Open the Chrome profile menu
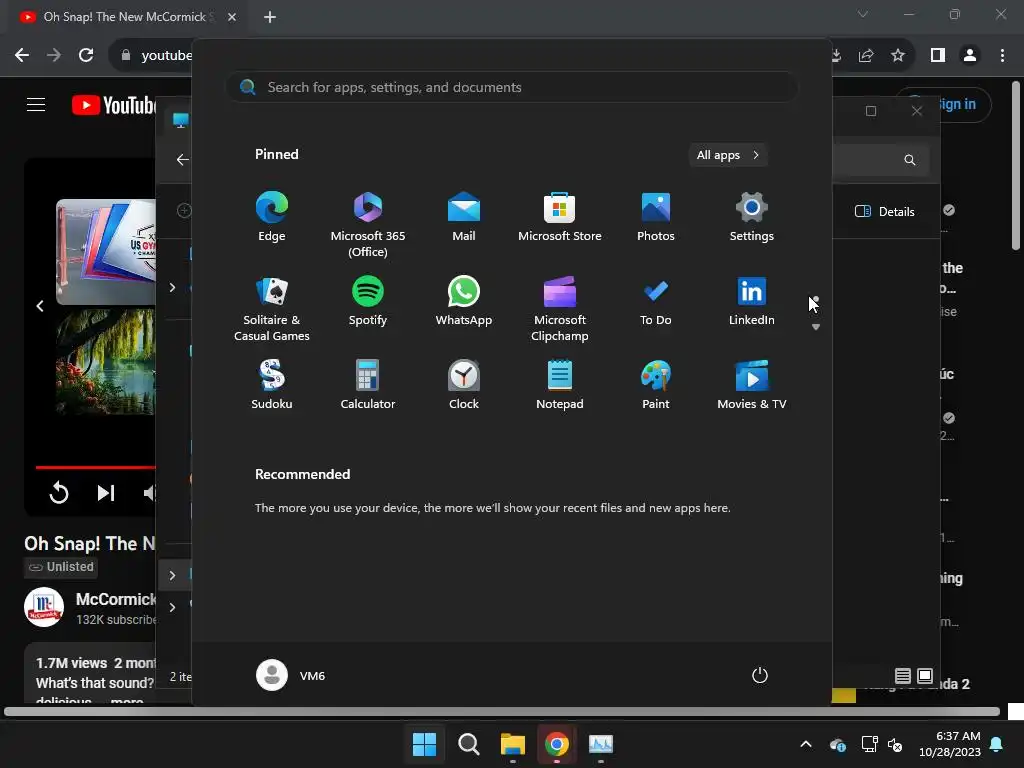Image resolution: width=1024 pixels, height=768 pixels. pyautogui.click(x=970, y=56)
